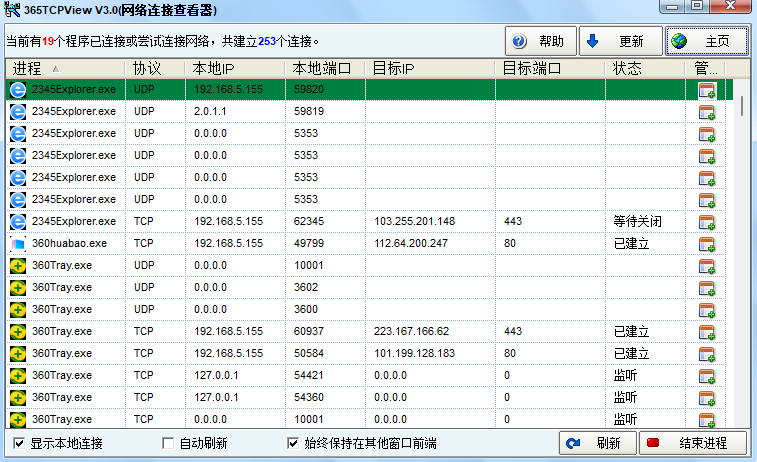Viewport: 757px width, 462px height.
Task: Sort by 目标端口 column header
Action: (550, 69)
